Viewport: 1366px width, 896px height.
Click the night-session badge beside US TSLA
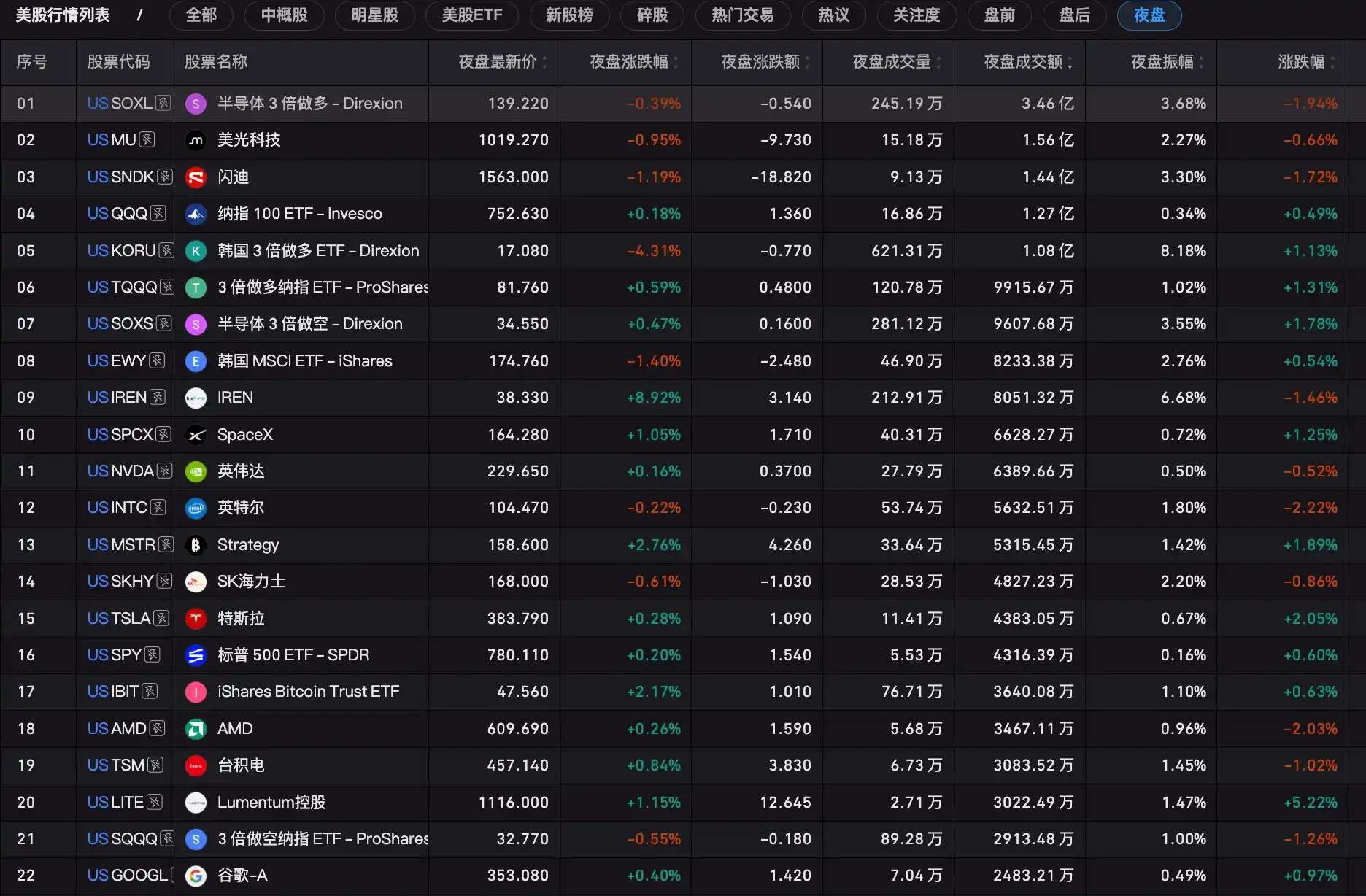[161, 618]
